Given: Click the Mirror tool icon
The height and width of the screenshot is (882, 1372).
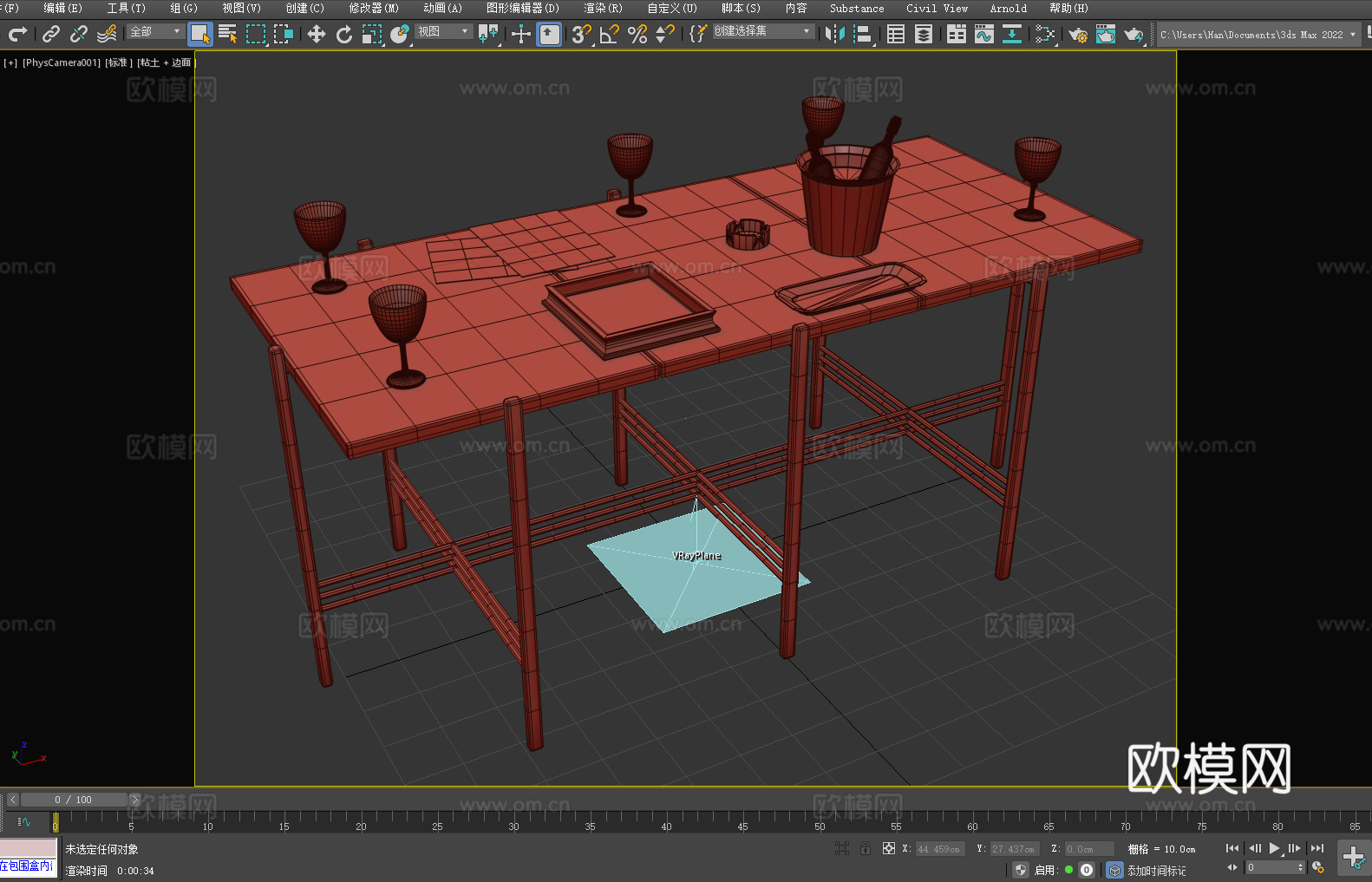Looking at the screenshot, I should click(x=835, y=34).
